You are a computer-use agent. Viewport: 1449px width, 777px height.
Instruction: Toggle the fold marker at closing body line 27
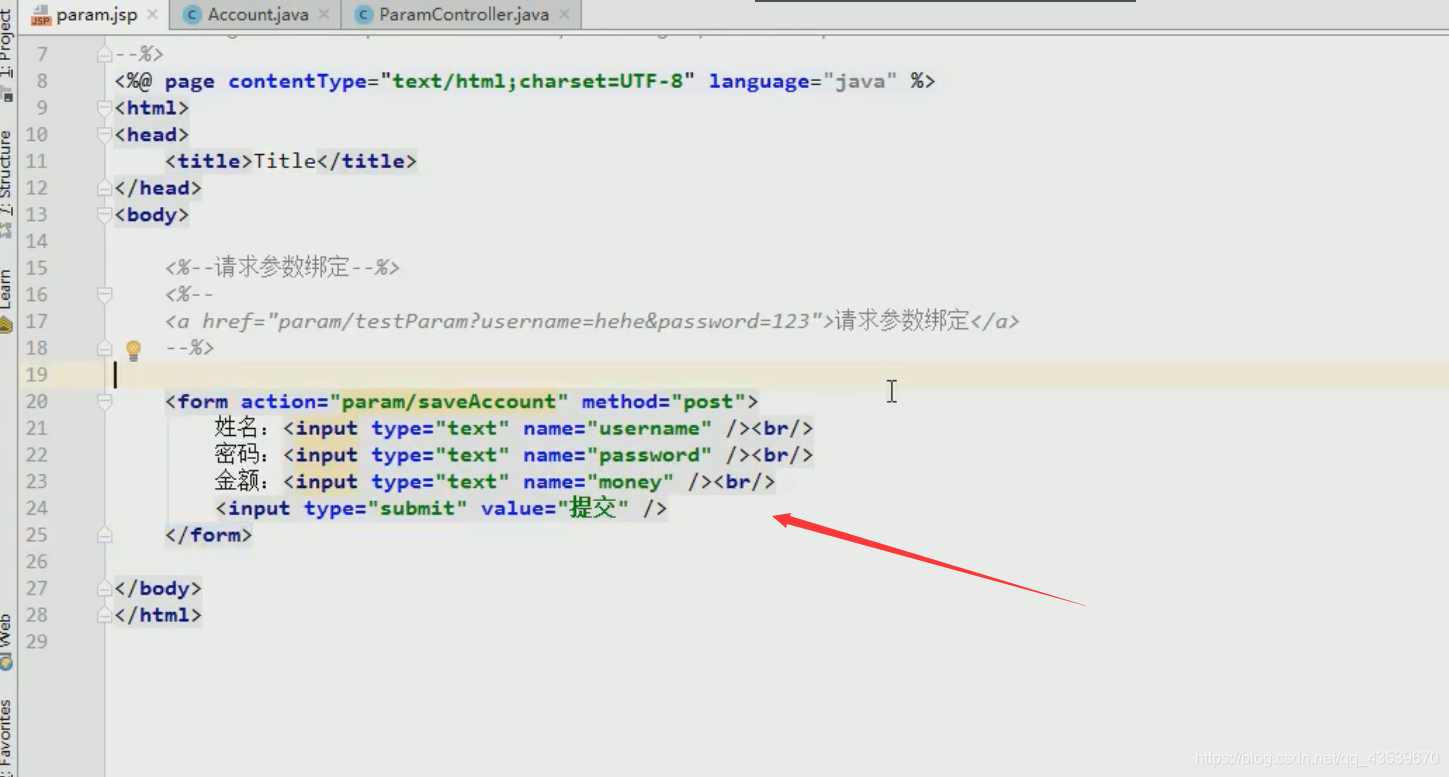coord(104,588)
